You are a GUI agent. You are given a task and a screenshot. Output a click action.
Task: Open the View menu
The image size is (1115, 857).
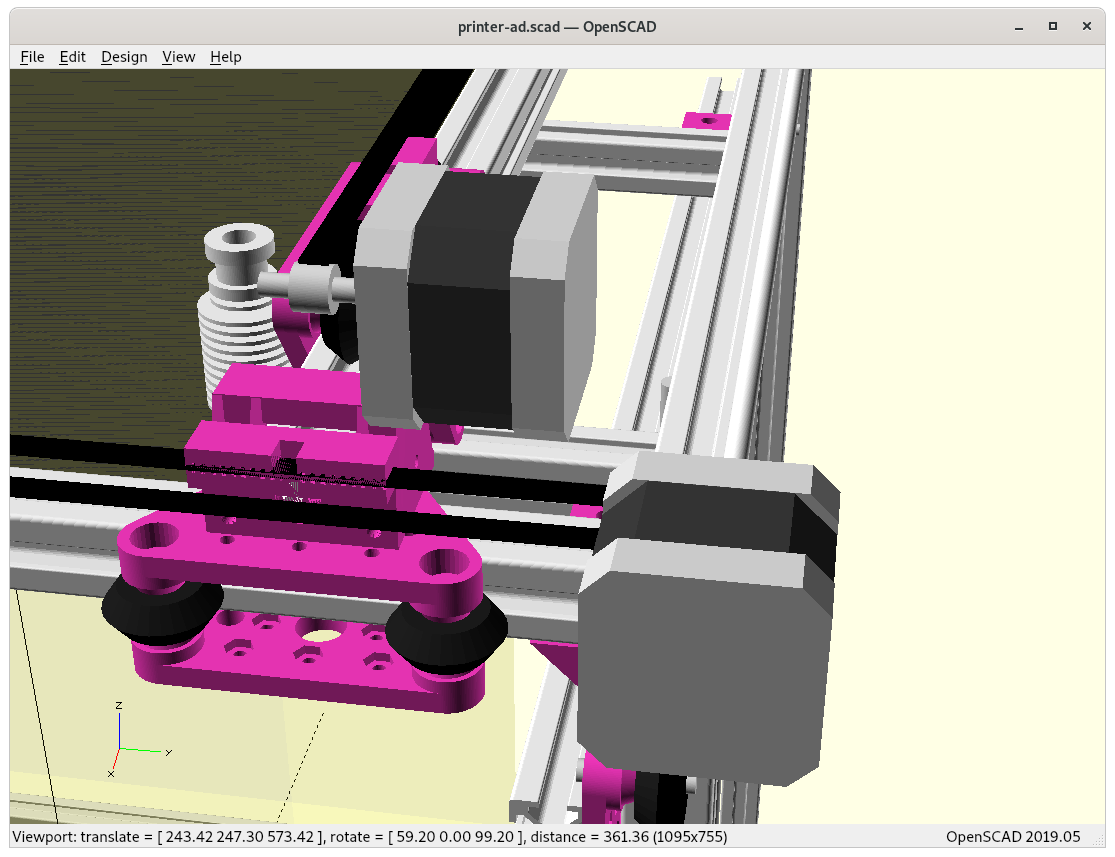coord(178,57)
